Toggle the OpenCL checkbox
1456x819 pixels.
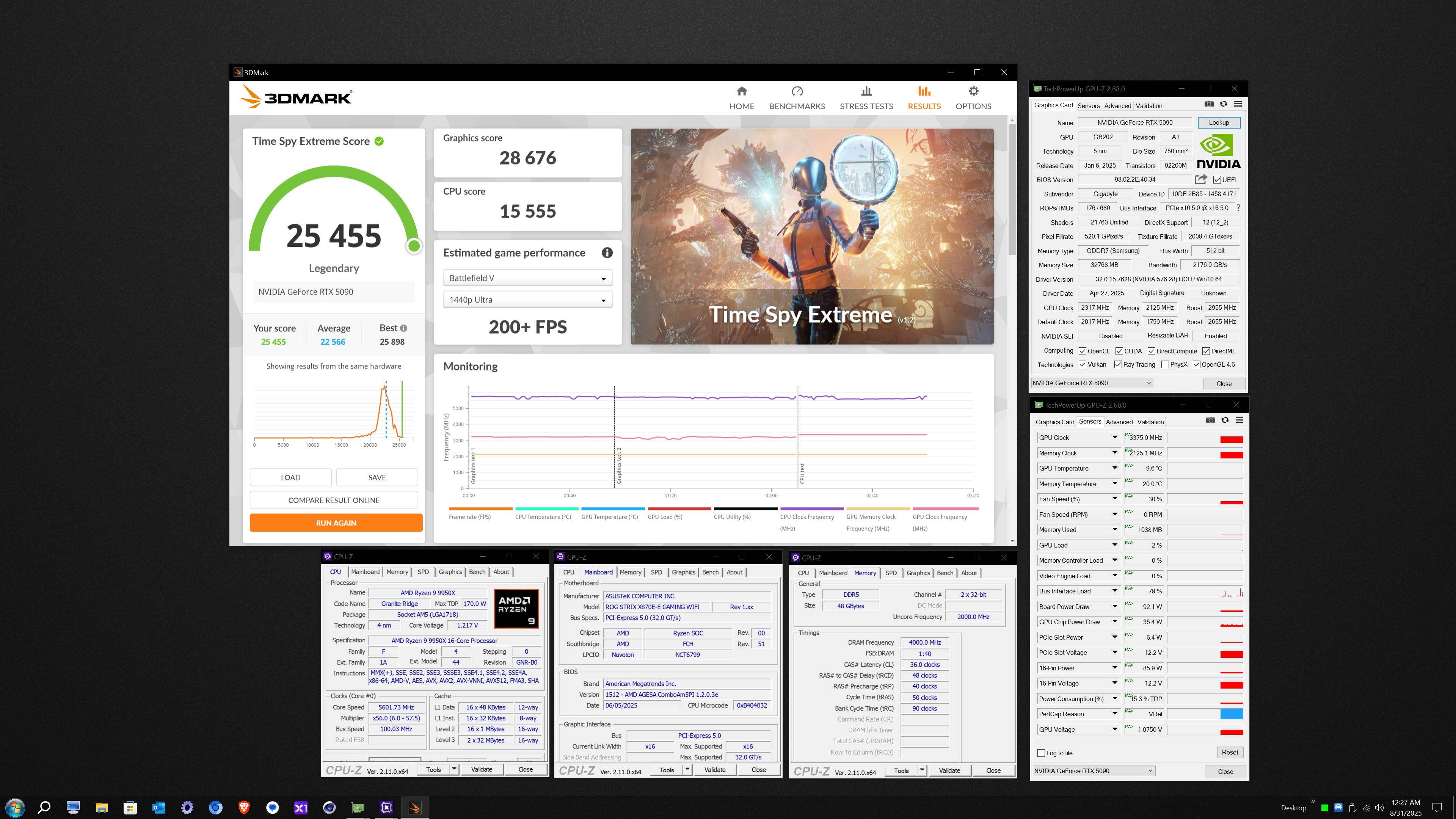coord(1083,351)
